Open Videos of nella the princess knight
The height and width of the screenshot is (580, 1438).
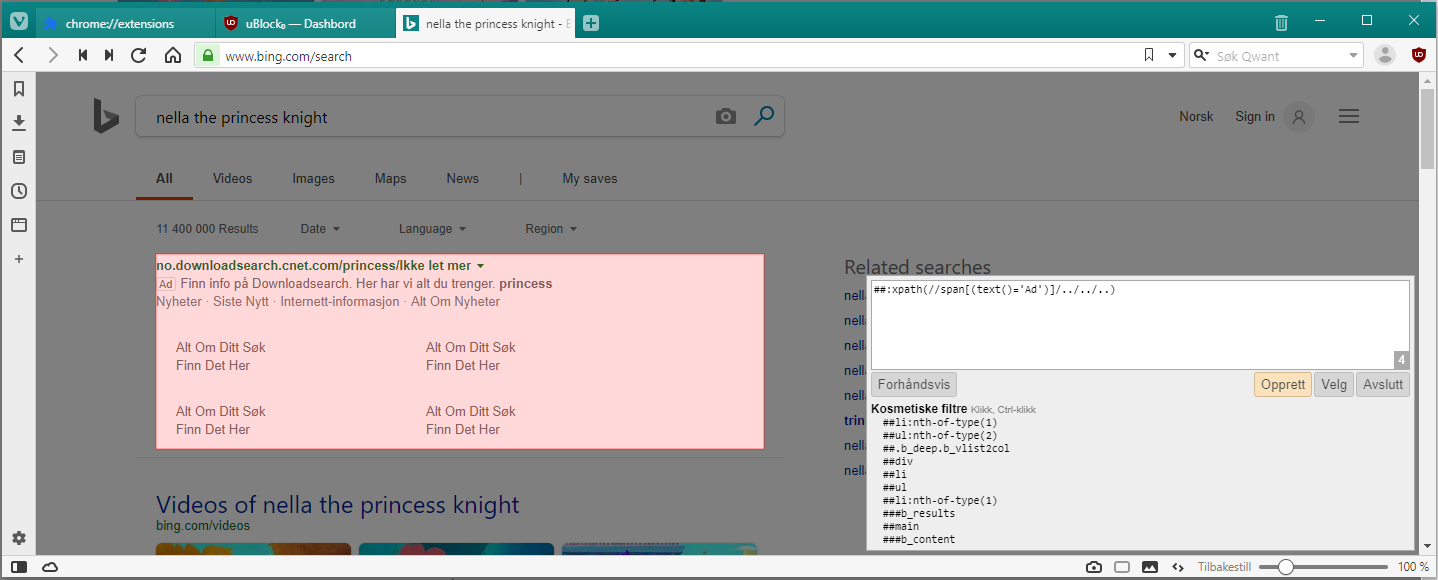pos(338,504)
